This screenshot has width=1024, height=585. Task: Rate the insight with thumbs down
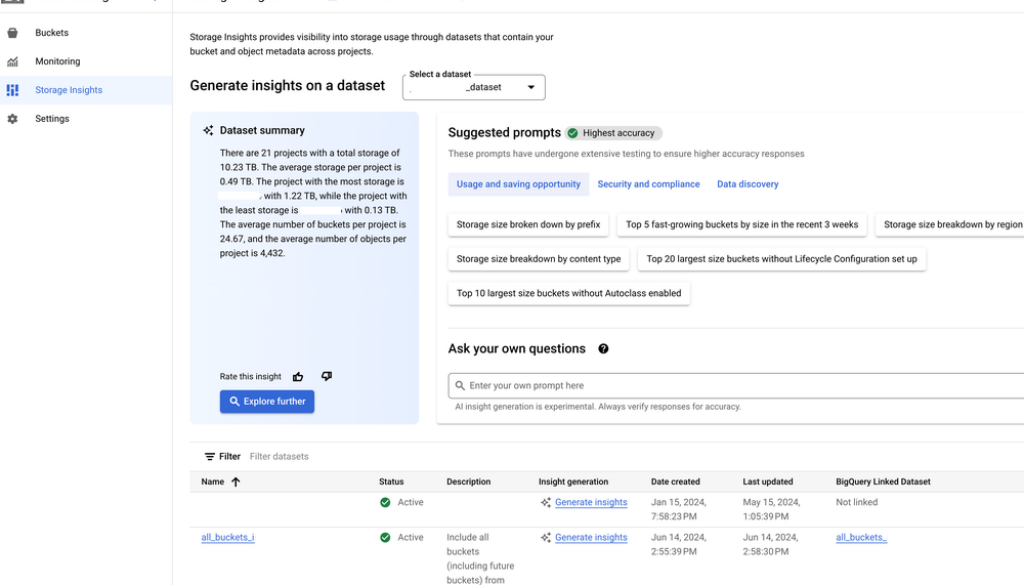[x=326, y=376]
